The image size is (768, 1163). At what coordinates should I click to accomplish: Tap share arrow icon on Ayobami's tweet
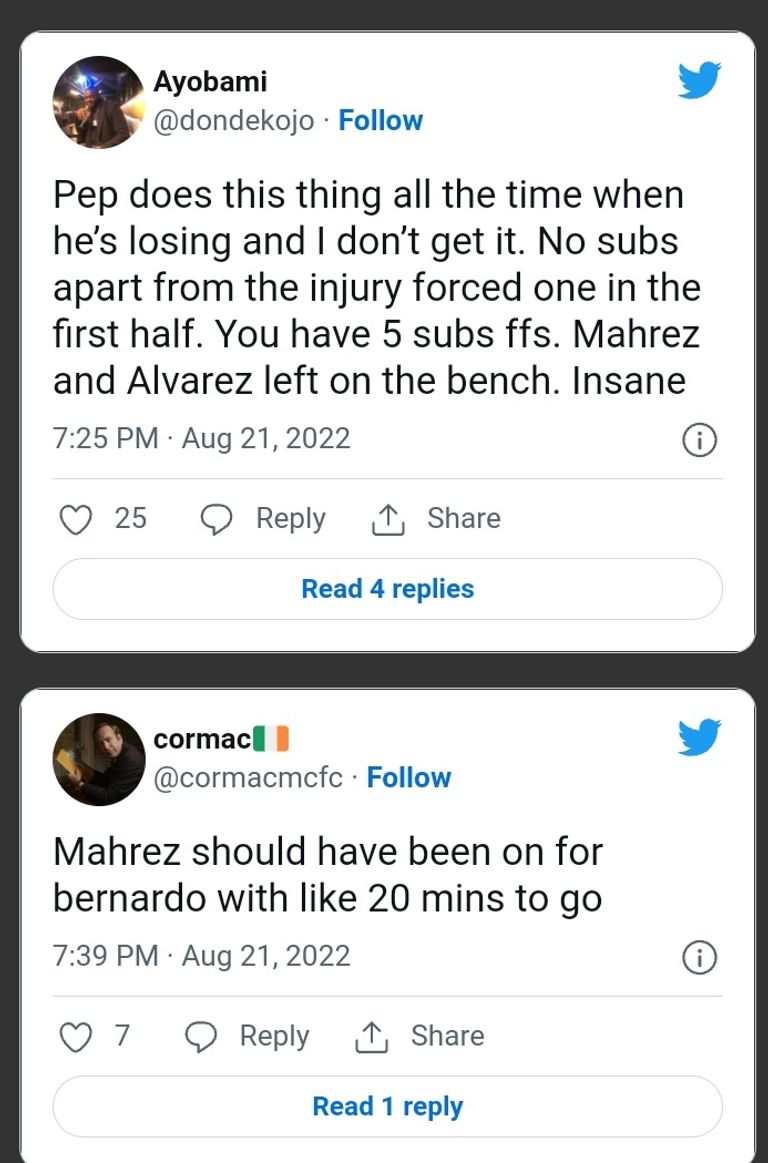click(x=387, y=520)
